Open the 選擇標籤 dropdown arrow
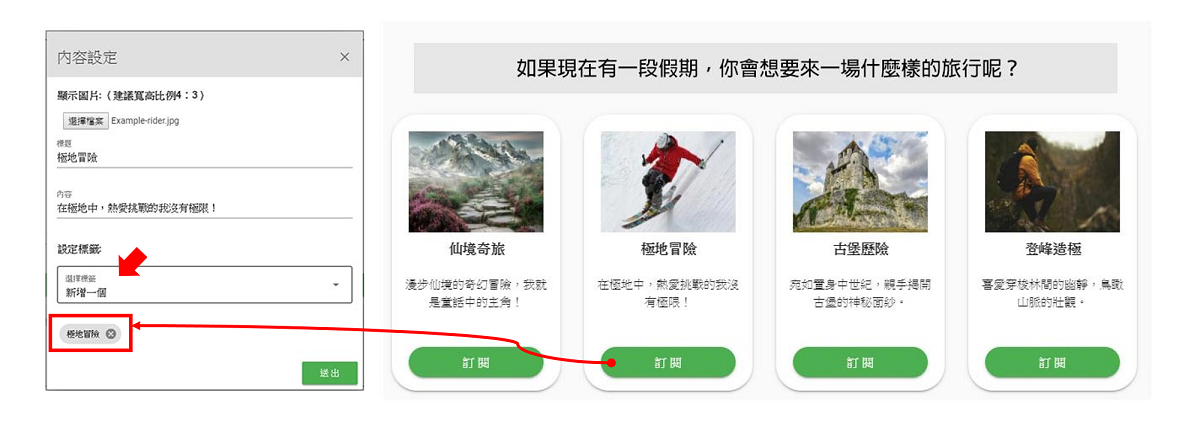Image resolution: width=1200 pixels, height=421 pixels. pyautogui.click(x=334, y=285)
